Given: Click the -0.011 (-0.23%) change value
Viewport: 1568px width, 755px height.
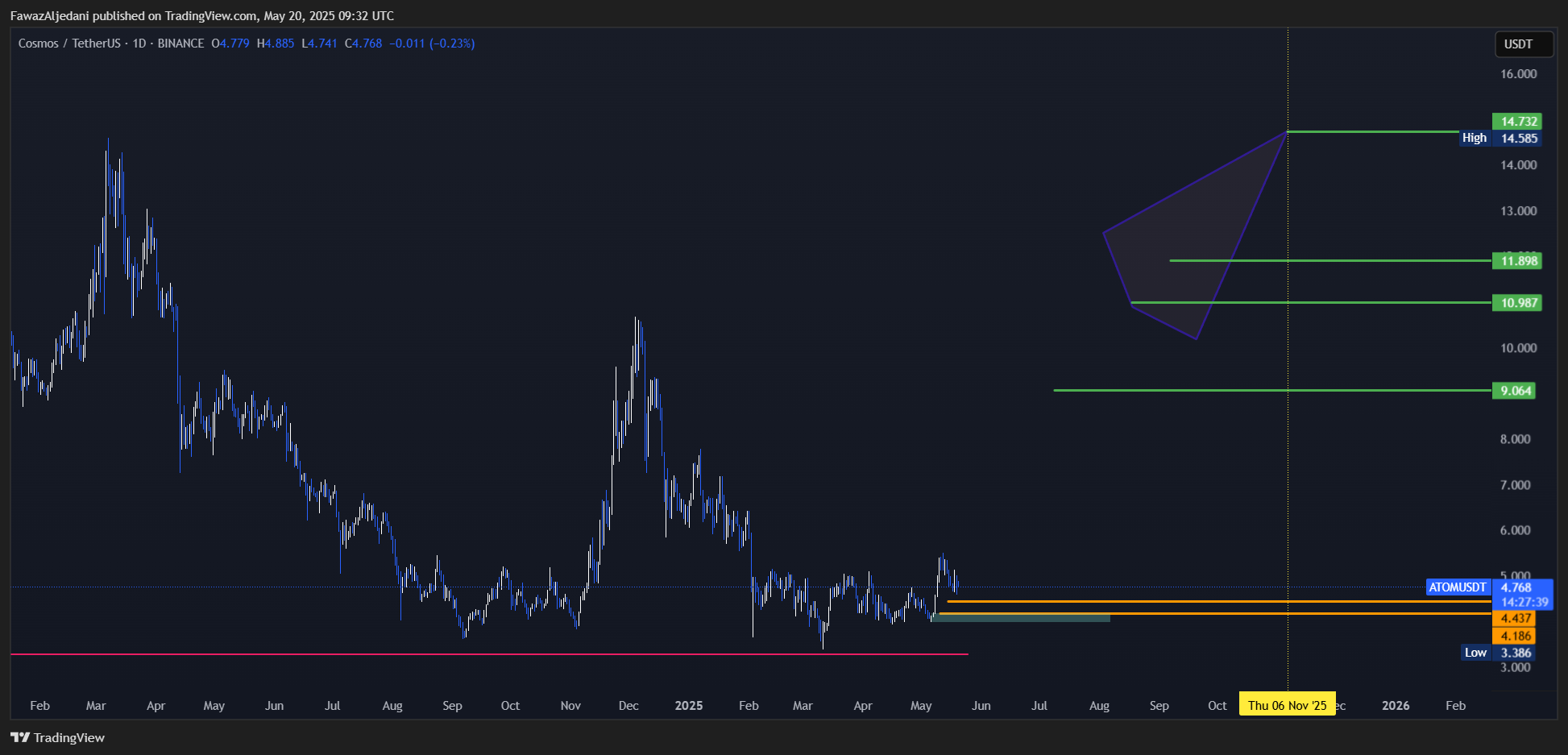Looking at the screenshot, I should point(432,44).
